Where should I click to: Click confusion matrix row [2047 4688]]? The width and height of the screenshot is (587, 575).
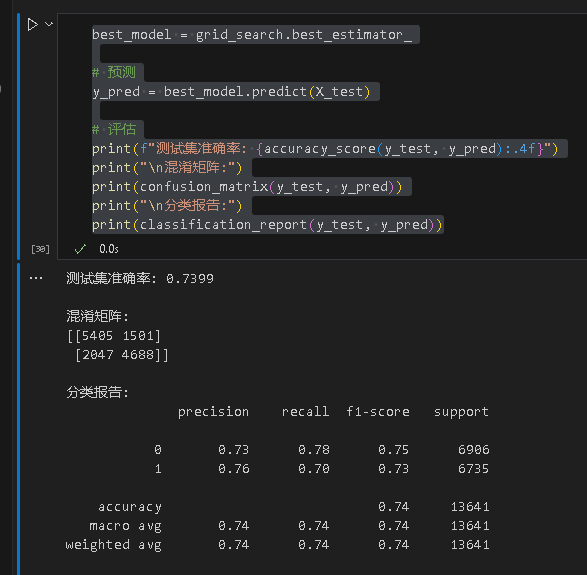122,355
